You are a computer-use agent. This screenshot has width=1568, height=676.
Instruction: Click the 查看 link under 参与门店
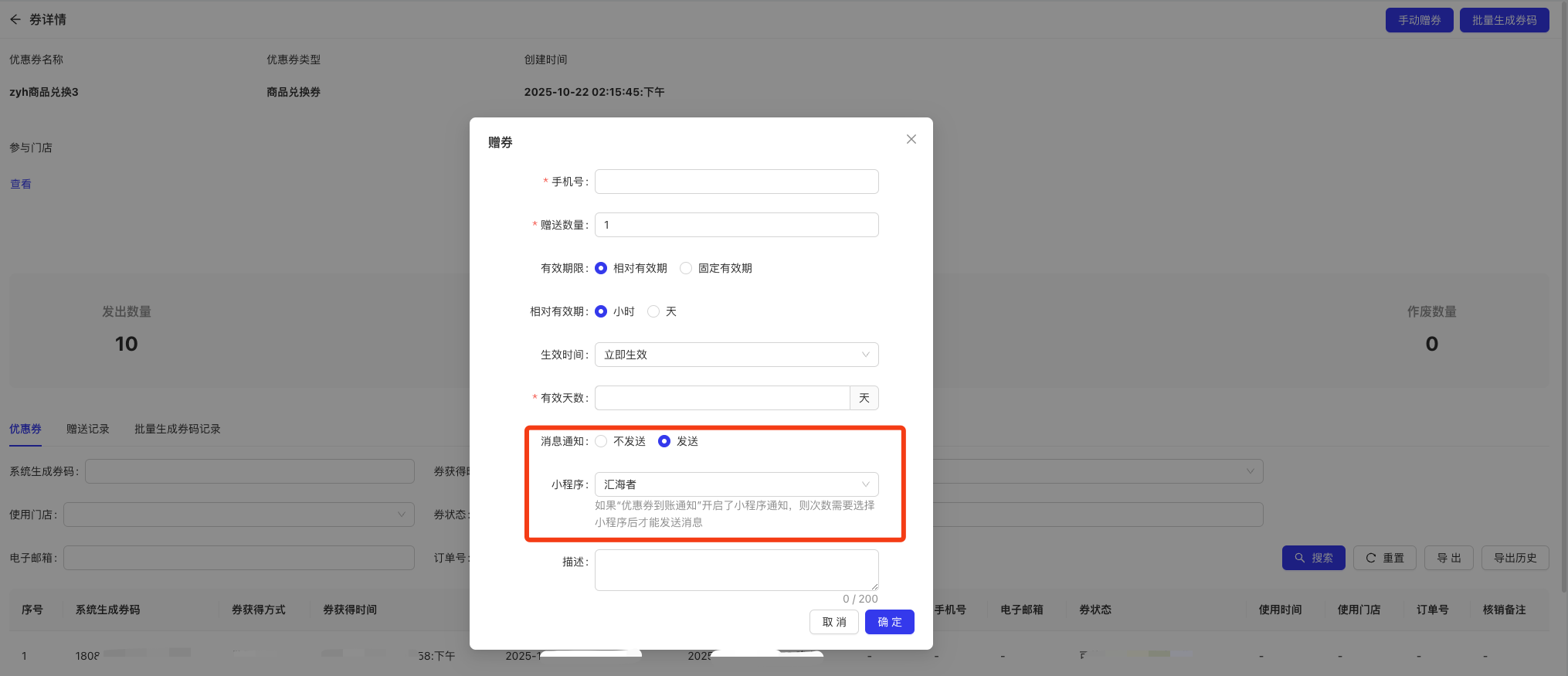pyautogui.click(x=21, y=184)
